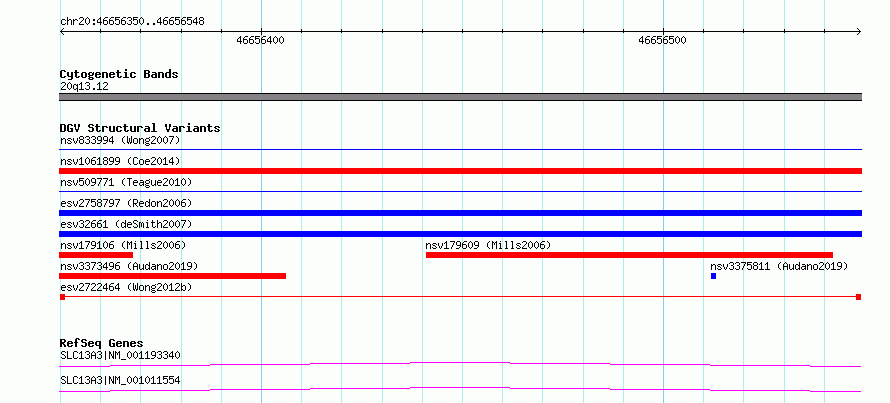Select the blue esv2758797 variant bar

coord(460,213)
